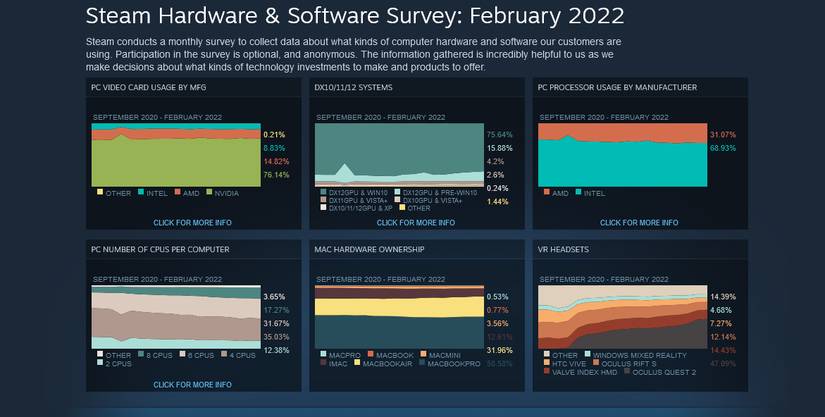
Task: Click the 1.44% value in DX systems panel
Action: 497,201
